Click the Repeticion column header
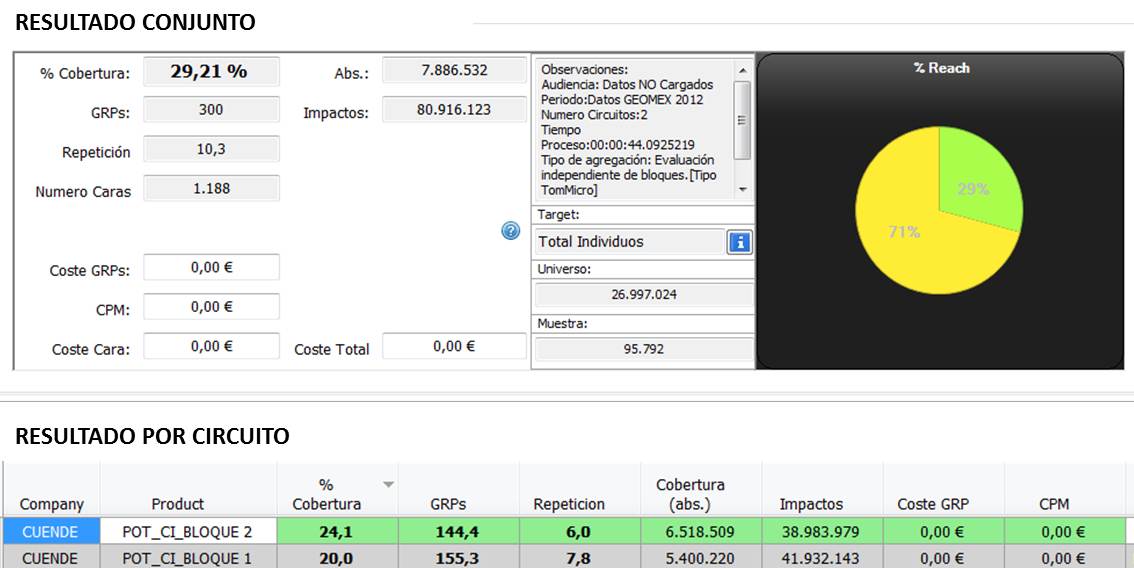1134x568 pixels. pos(569,504)
